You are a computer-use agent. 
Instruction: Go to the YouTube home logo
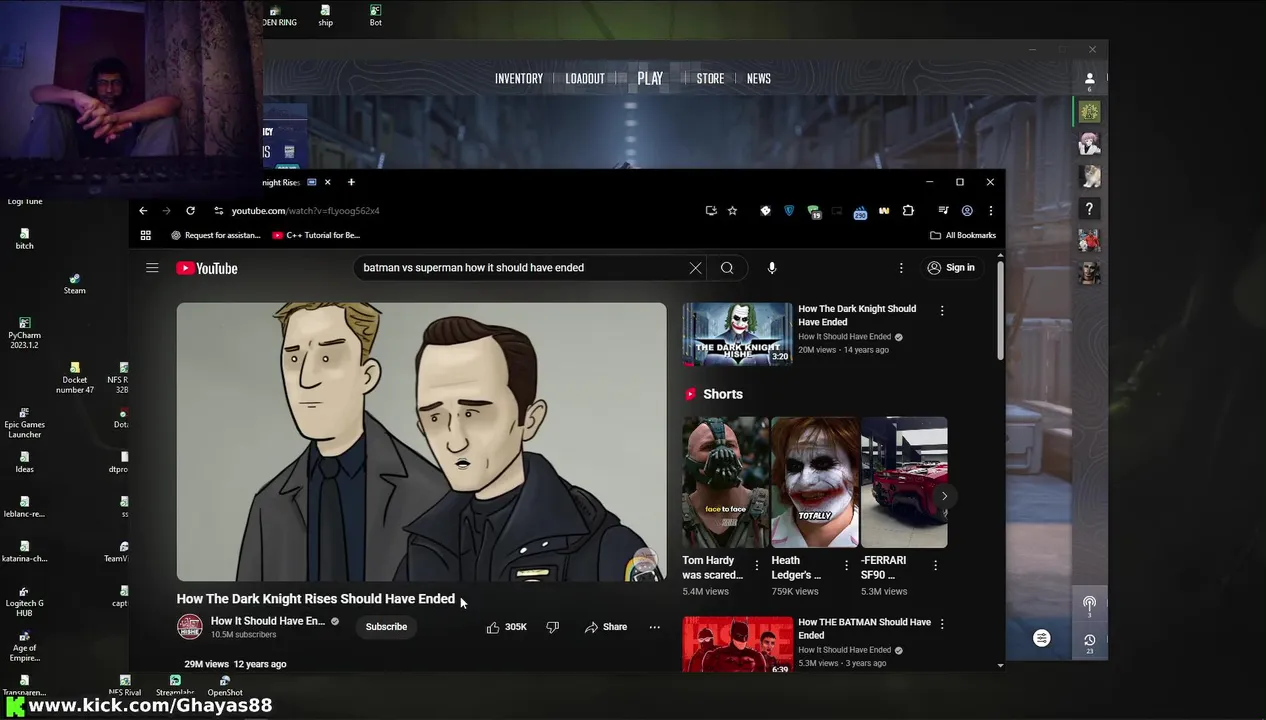click(x=207, y=268)
